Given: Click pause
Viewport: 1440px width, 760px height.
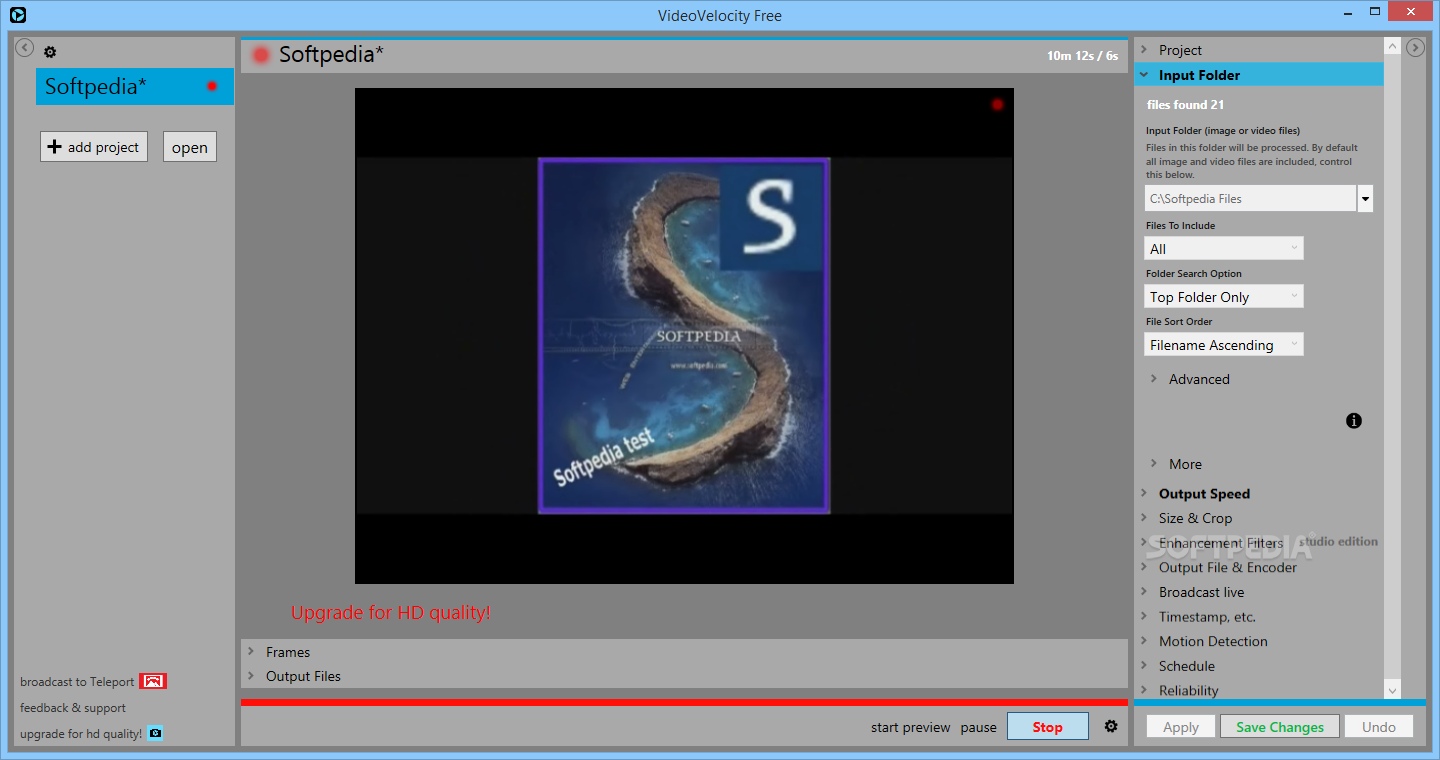Looking at the screenshot, I should 979,727.
